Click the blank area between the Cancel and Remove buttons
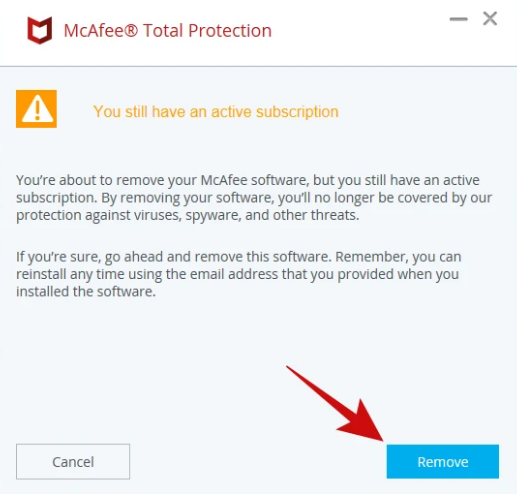The width and height of the screenshot is (517, 494). tap(258, 461)
